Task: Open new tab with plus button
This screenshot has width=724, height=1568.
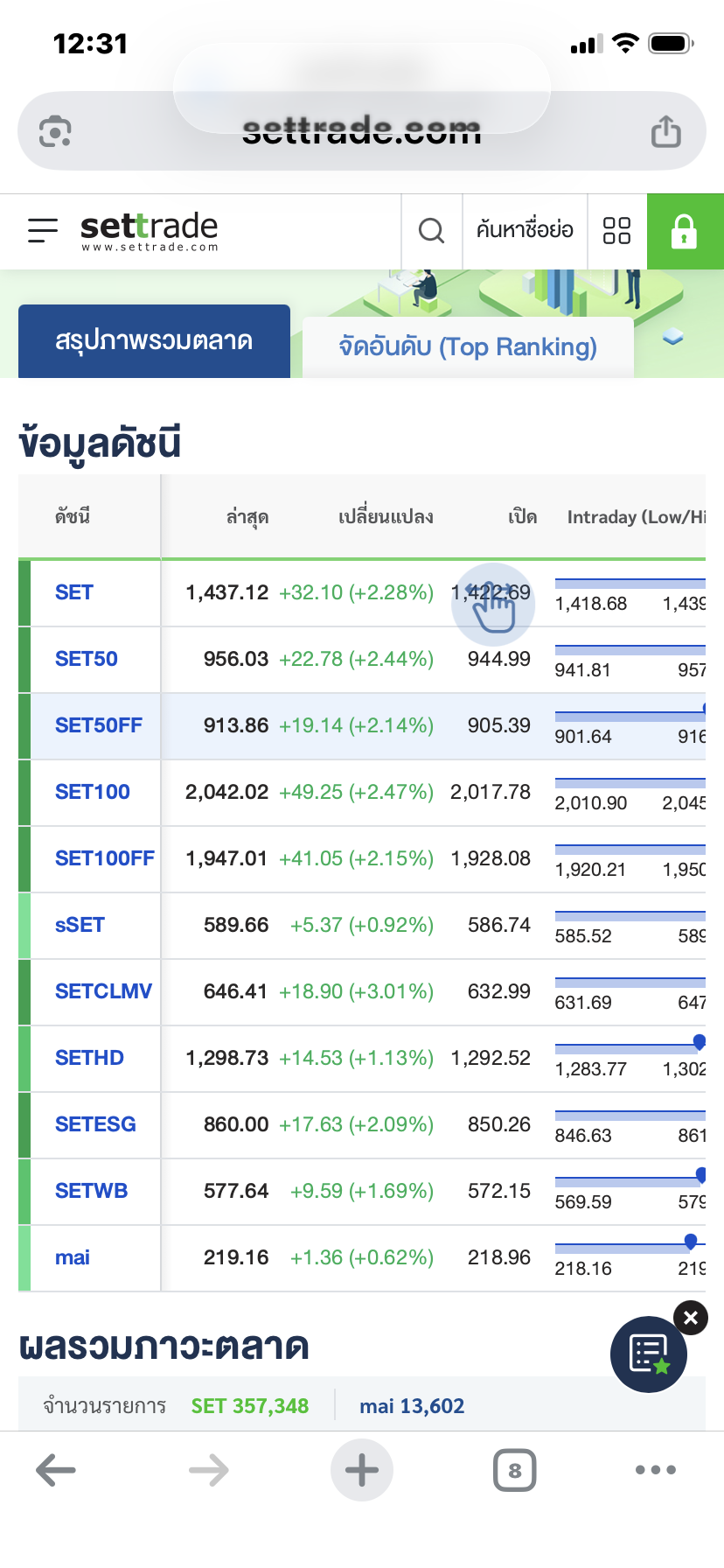Action: pos(362,1470)
